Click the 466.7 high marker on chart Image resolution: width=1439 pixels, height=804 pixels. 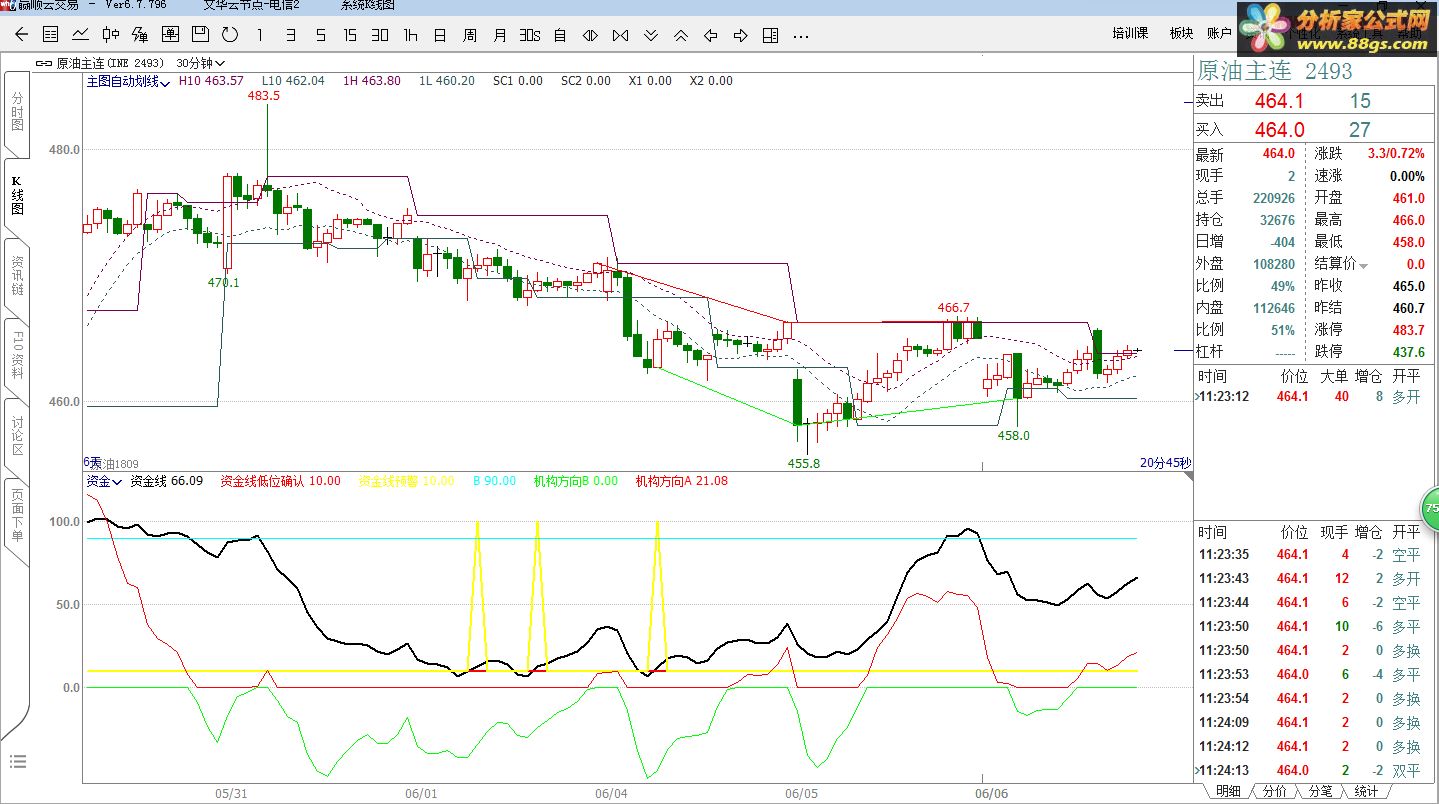(953, 308)
